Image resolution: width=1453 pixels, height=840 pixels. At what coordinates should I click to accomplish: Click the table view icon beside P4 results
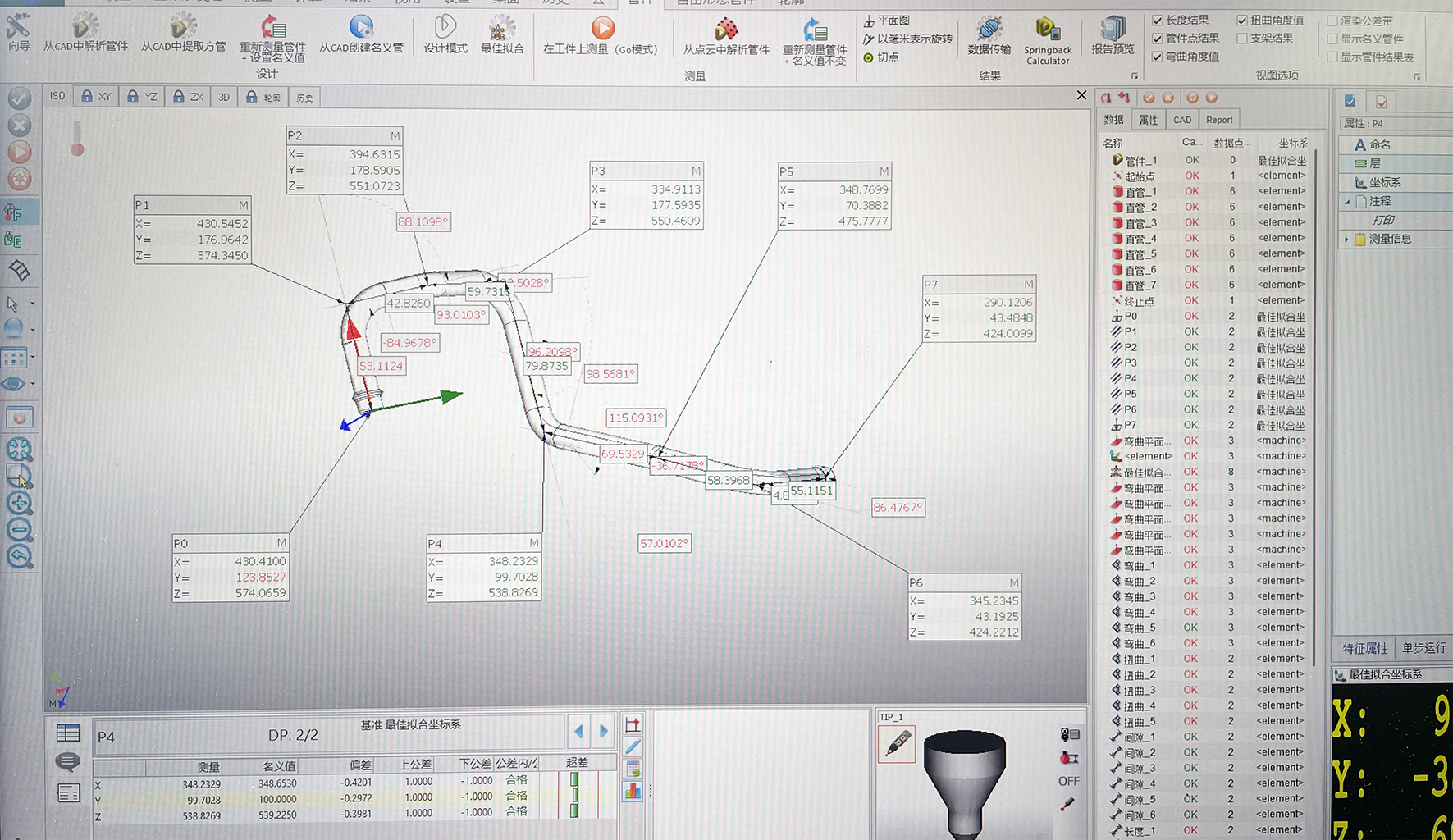click(68, 733)
